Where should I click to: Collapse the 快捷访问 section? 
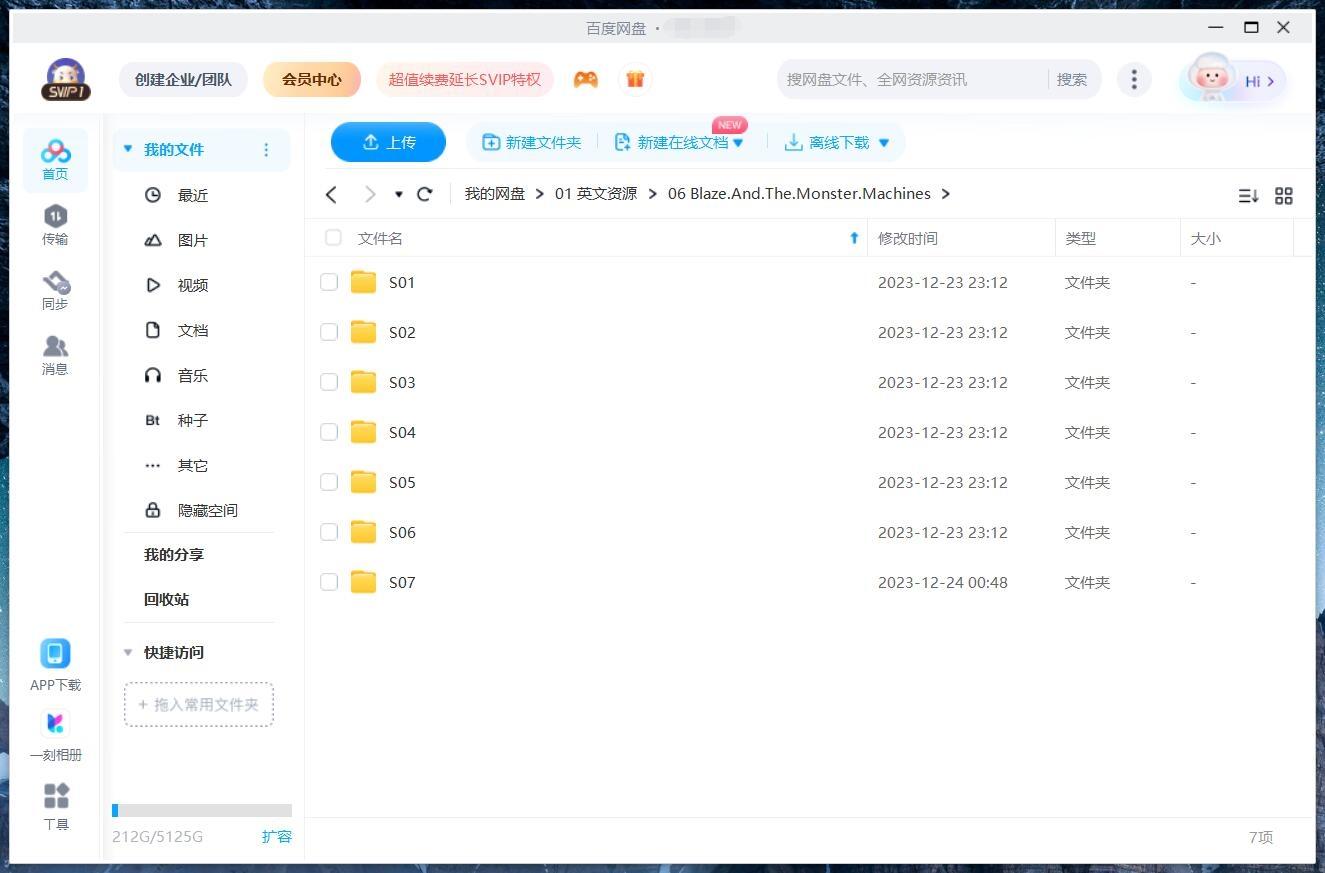click(x=127, y=652)
